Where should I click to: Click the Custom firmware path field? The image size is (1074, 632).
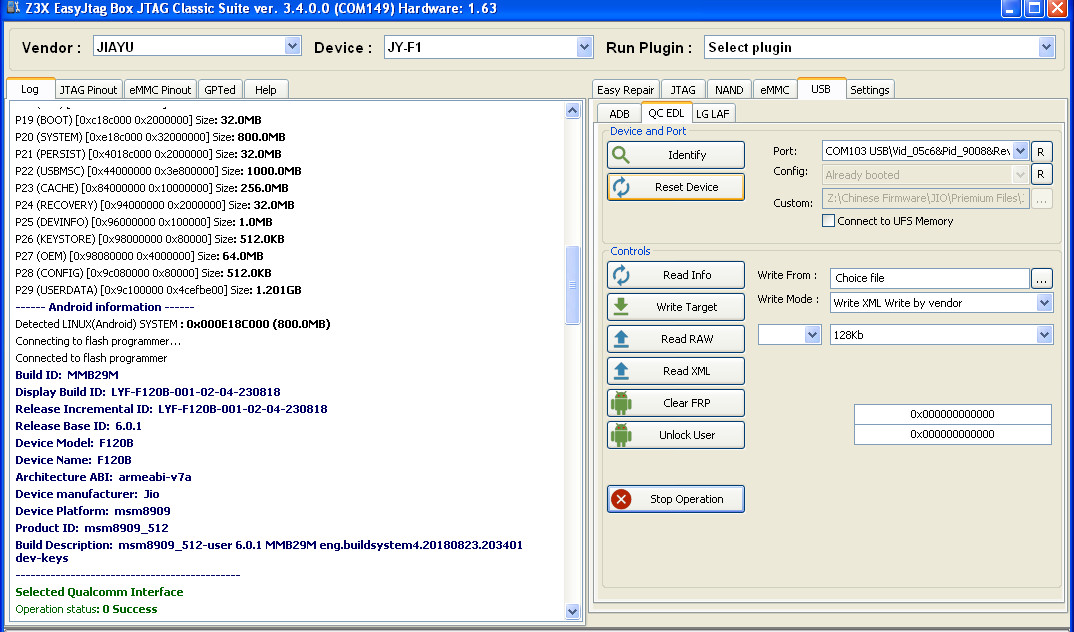(925, 199)
